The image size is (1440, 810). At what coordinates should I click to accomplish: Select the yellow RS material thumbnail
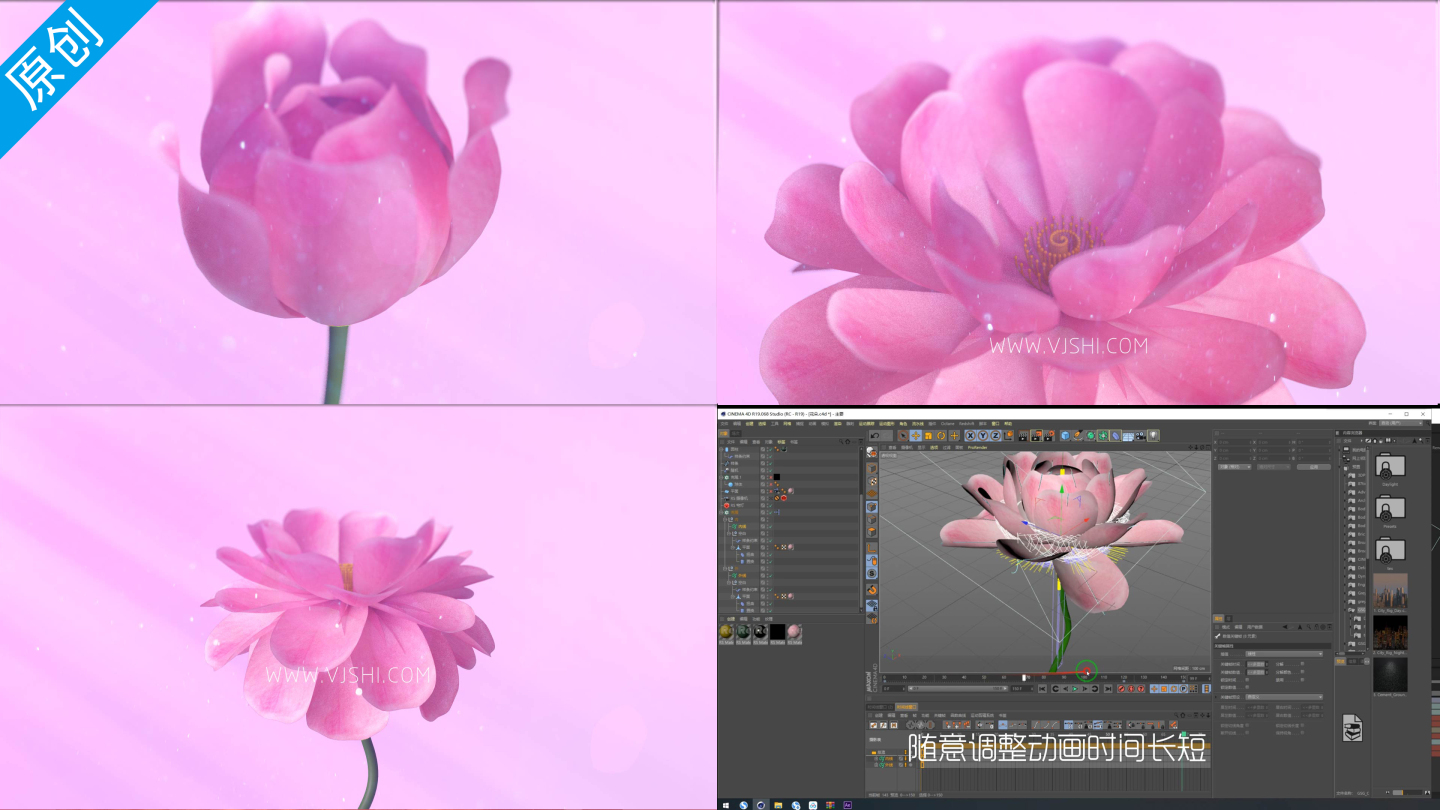(727, 632)
